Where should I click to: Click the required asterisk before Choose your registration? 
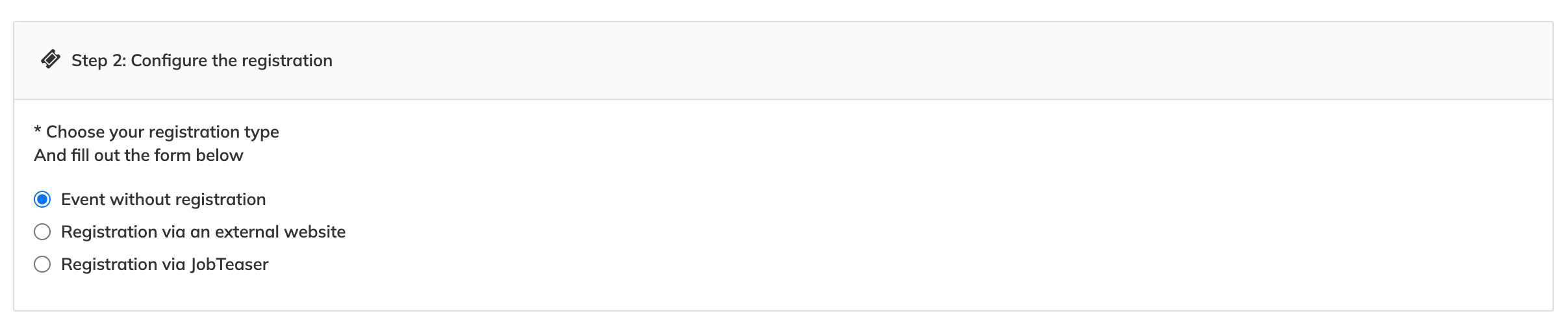(x=38, y=132)
